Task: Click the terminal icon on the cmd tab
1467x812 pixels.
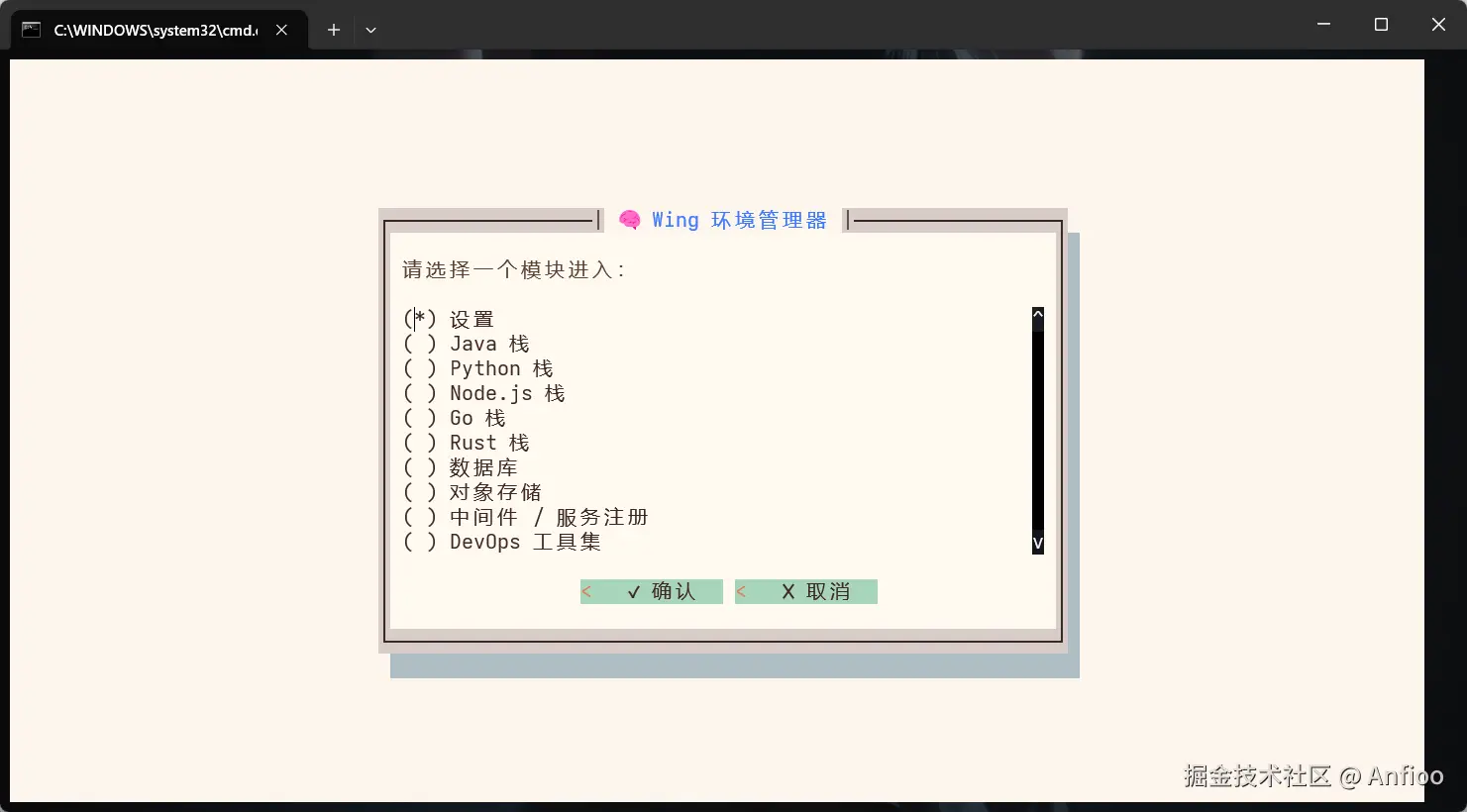Action: tap(29, 30)
